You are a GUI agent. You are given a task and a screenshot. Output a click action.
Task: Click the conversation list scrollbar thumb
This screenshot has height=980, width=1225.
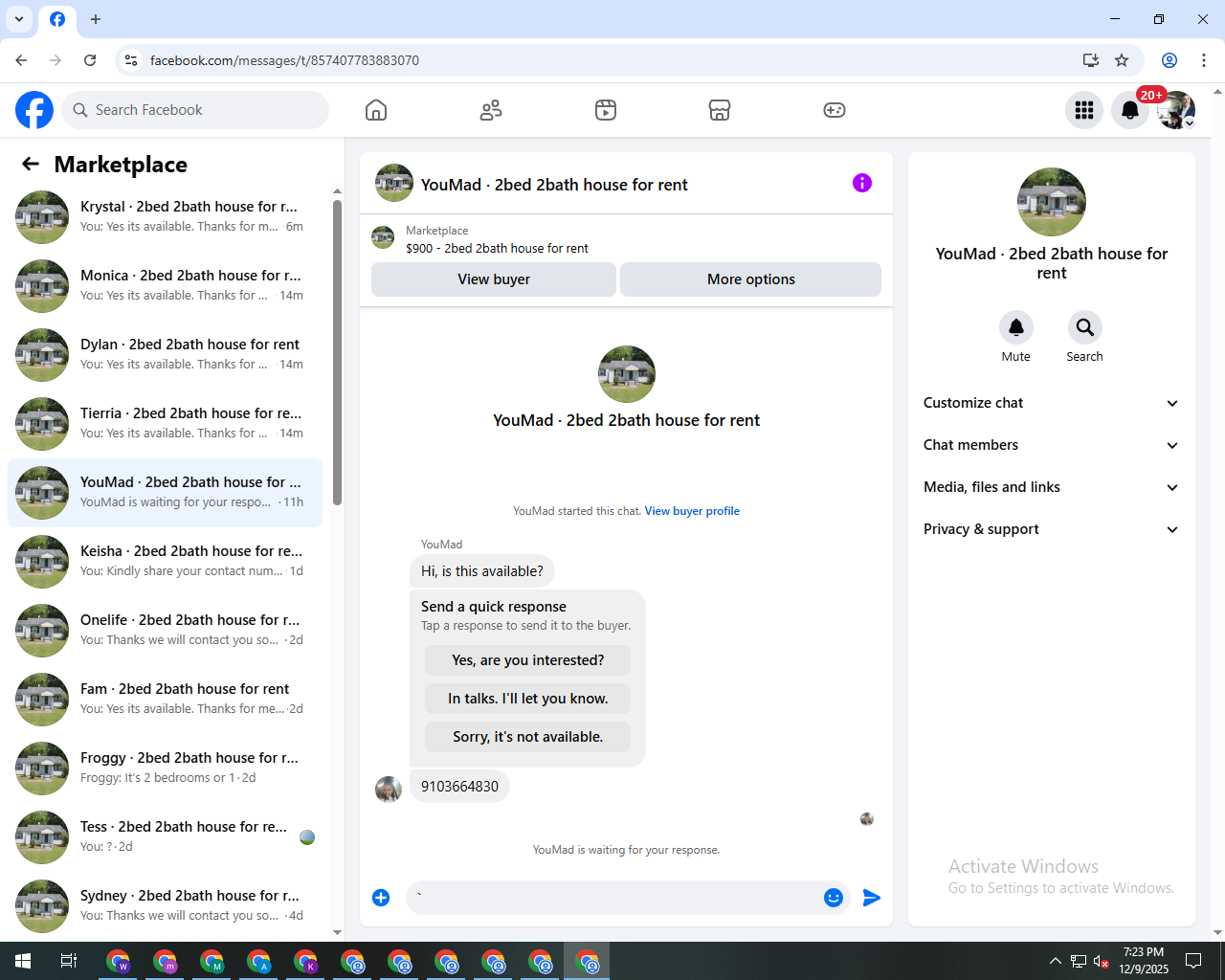pos(337,352)
